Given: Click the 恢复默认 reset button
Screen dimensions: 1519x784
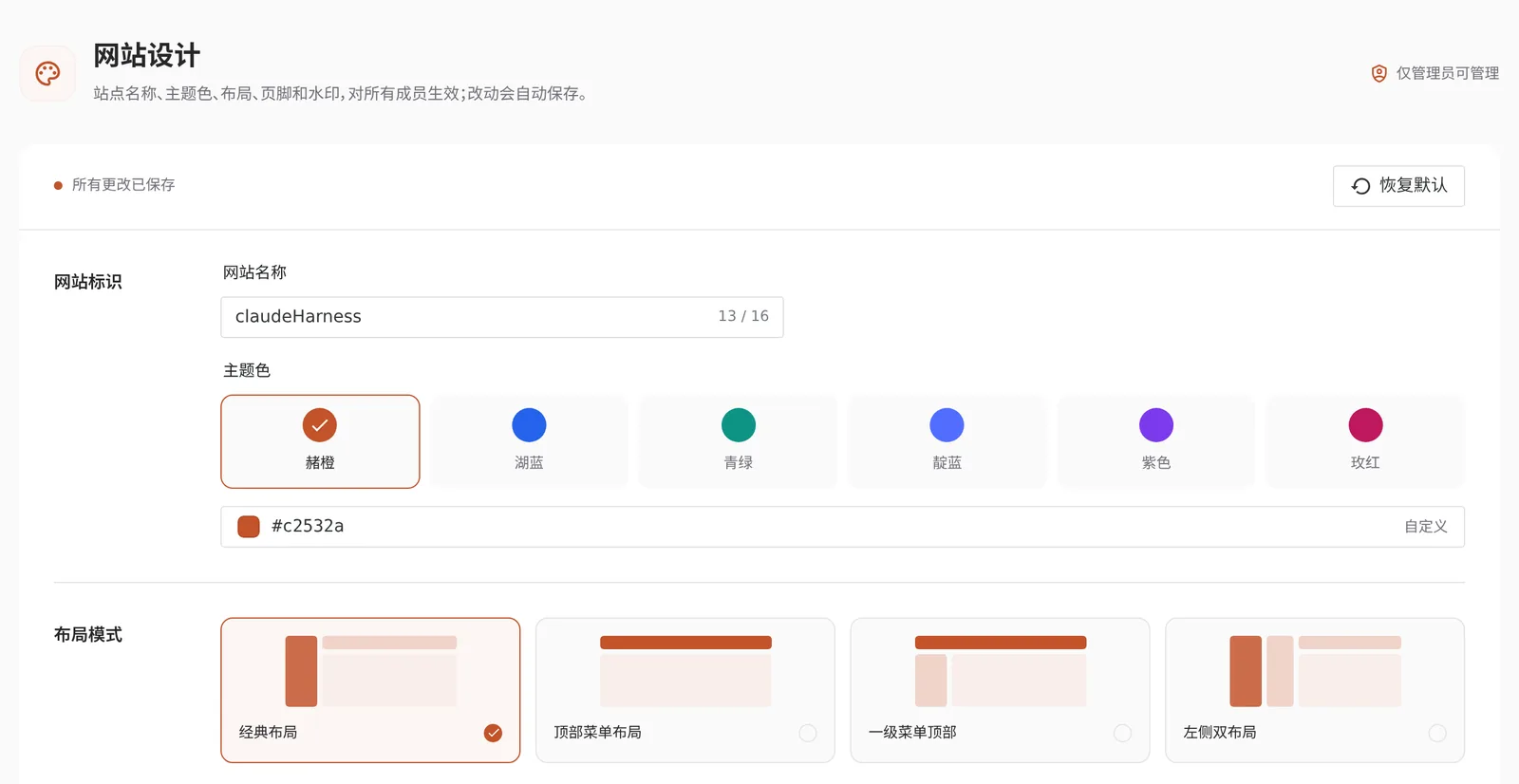Looking at the screenshot, I should click(x=1398, y=186).
